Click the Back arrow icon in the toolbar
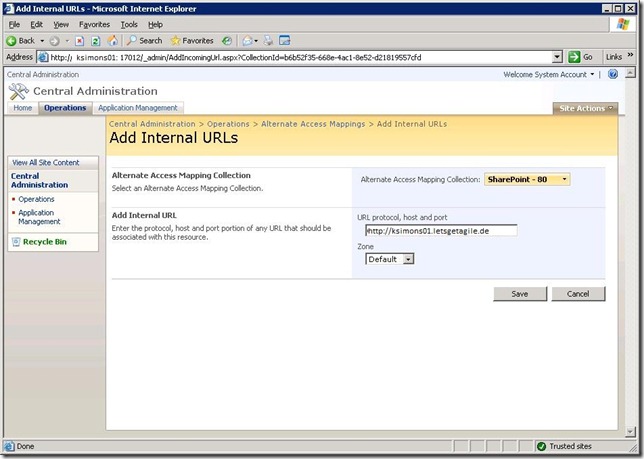The height and width of the screenshot is (459, 644). 12,41
